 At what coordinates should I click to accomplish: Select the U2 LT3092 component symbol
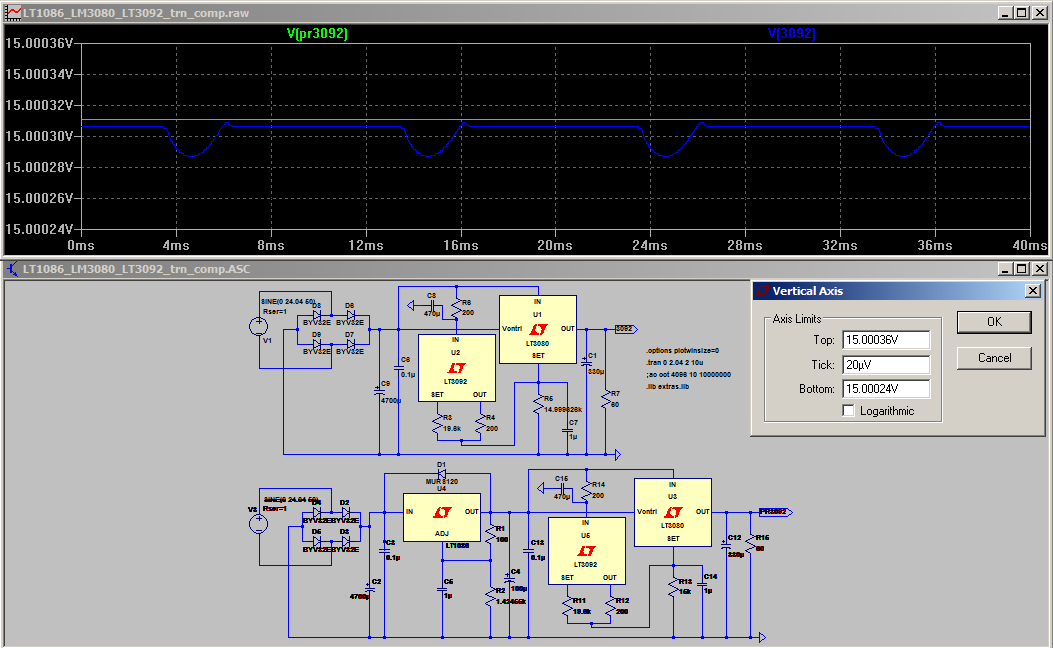tap(457, 368)
